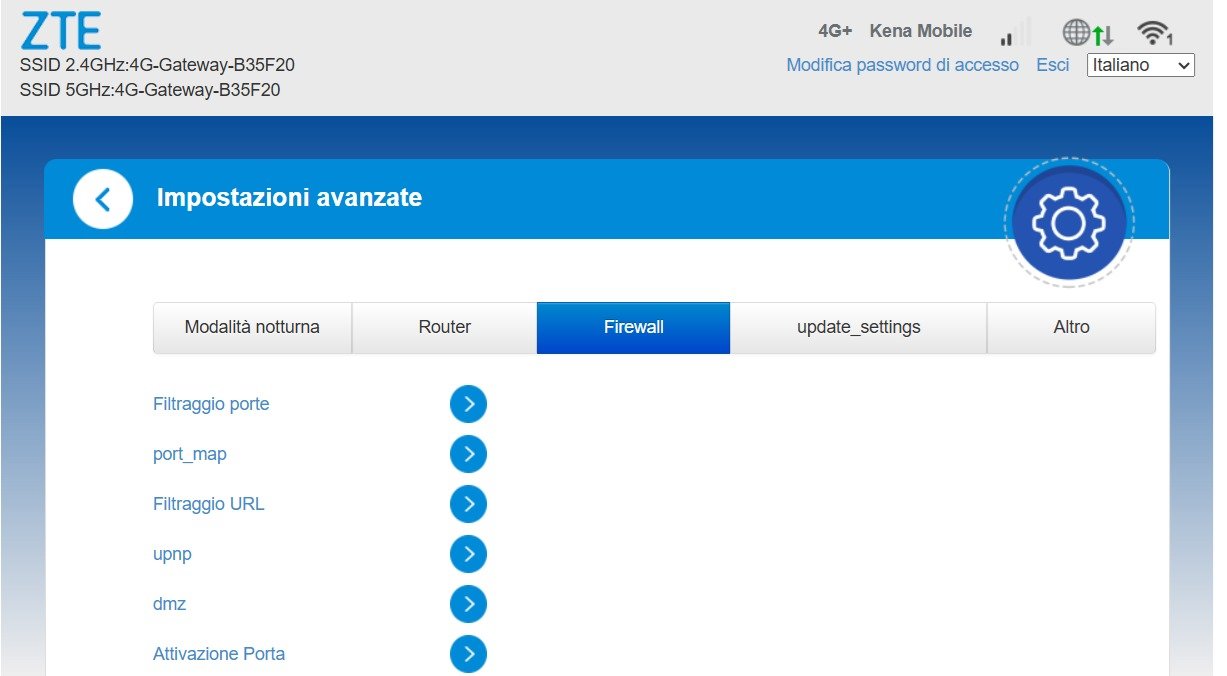Image resolution: width=1227 pixels, height=676 pixels.
Task: Click arrow next to Attivazione Porta
Action: [468, 654]
